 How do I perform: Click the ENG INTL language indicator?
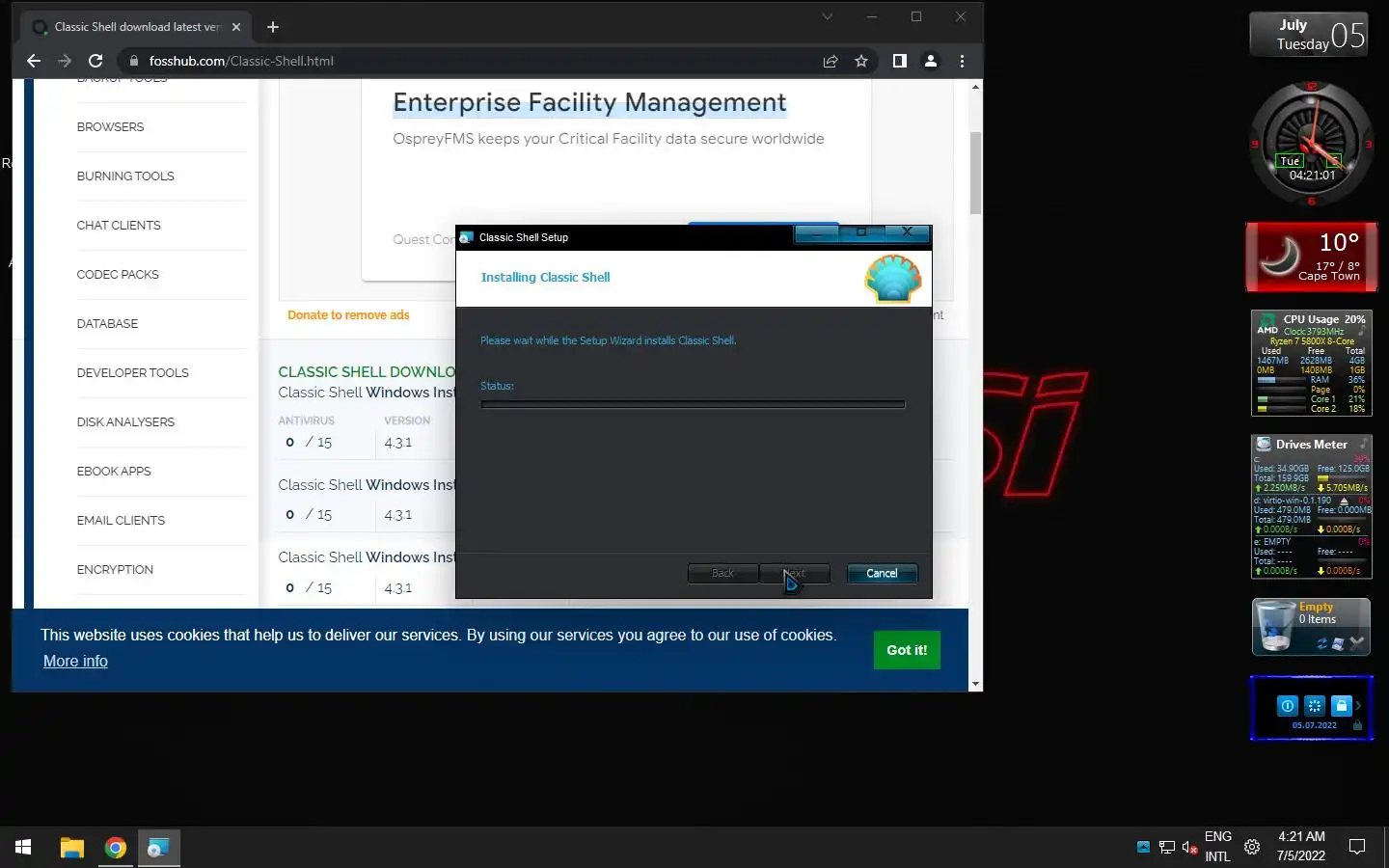(x=1217, y=847)
